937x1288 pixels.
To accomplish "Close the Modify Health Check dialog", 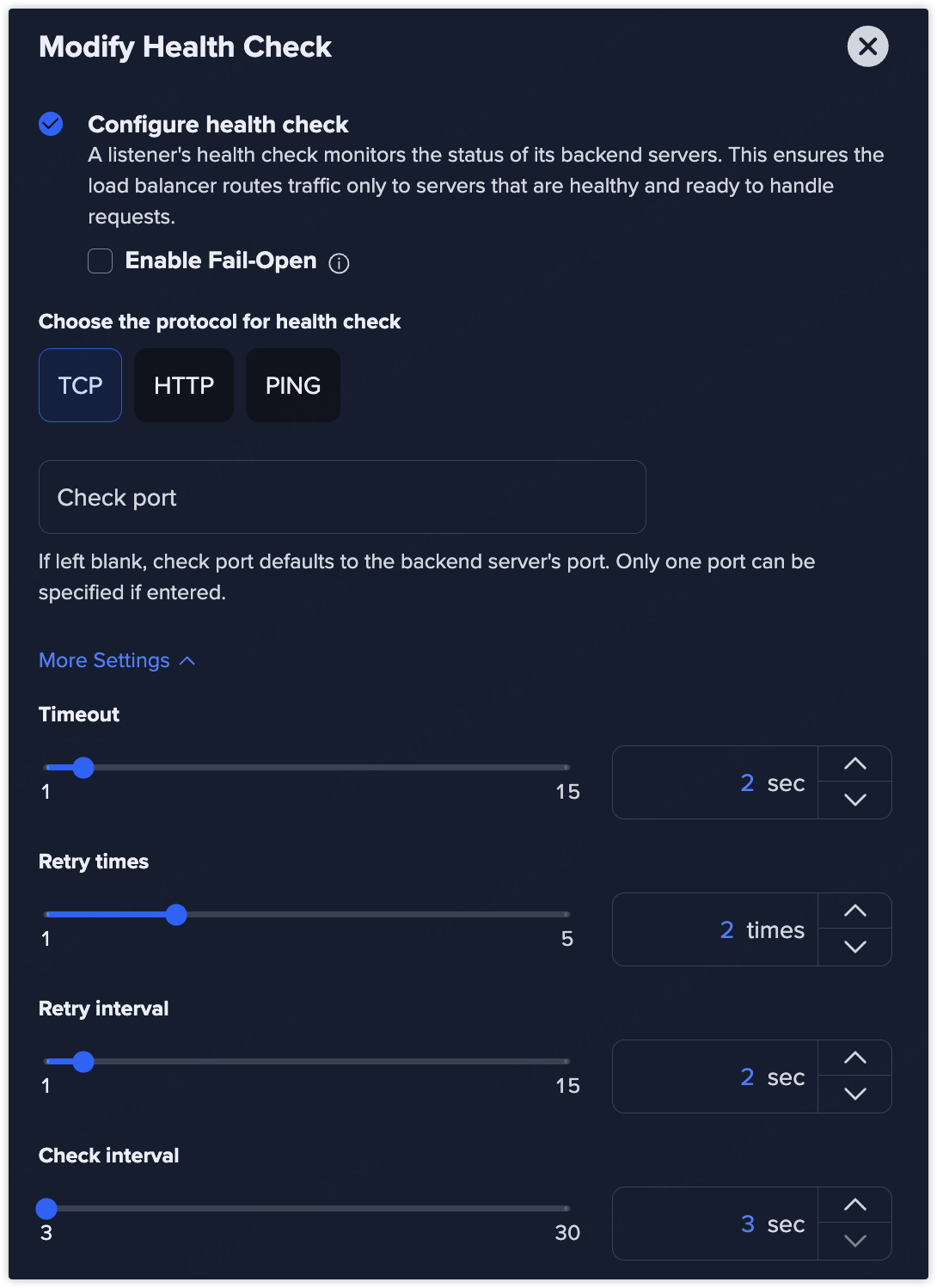I will point(867,46).
